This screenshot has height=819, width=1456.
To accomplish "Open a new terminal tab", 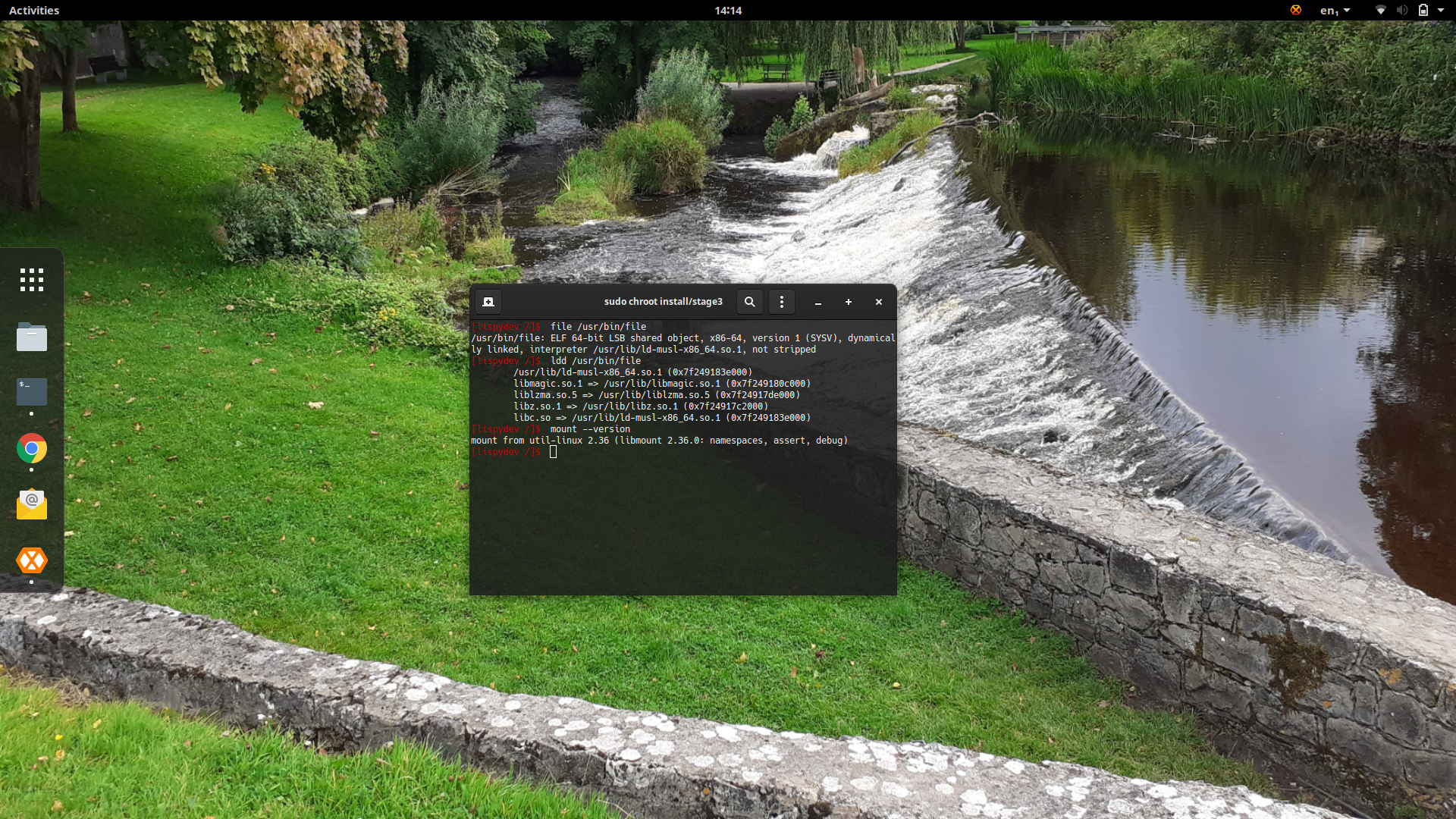I will pos(488,301).
